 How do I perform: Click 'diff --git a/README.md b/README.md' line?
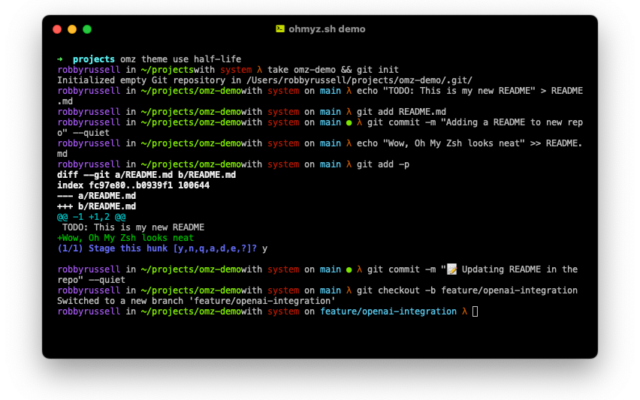(147, 175)
